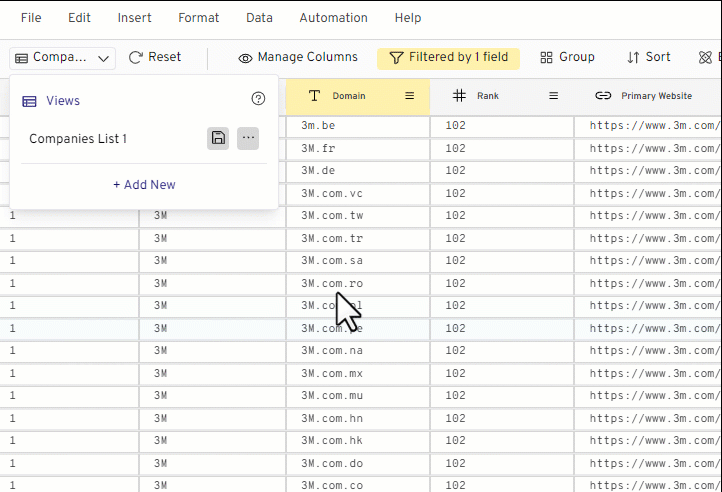
Task: Save the Companies List 1 view
Action: (x=218, y=138)
